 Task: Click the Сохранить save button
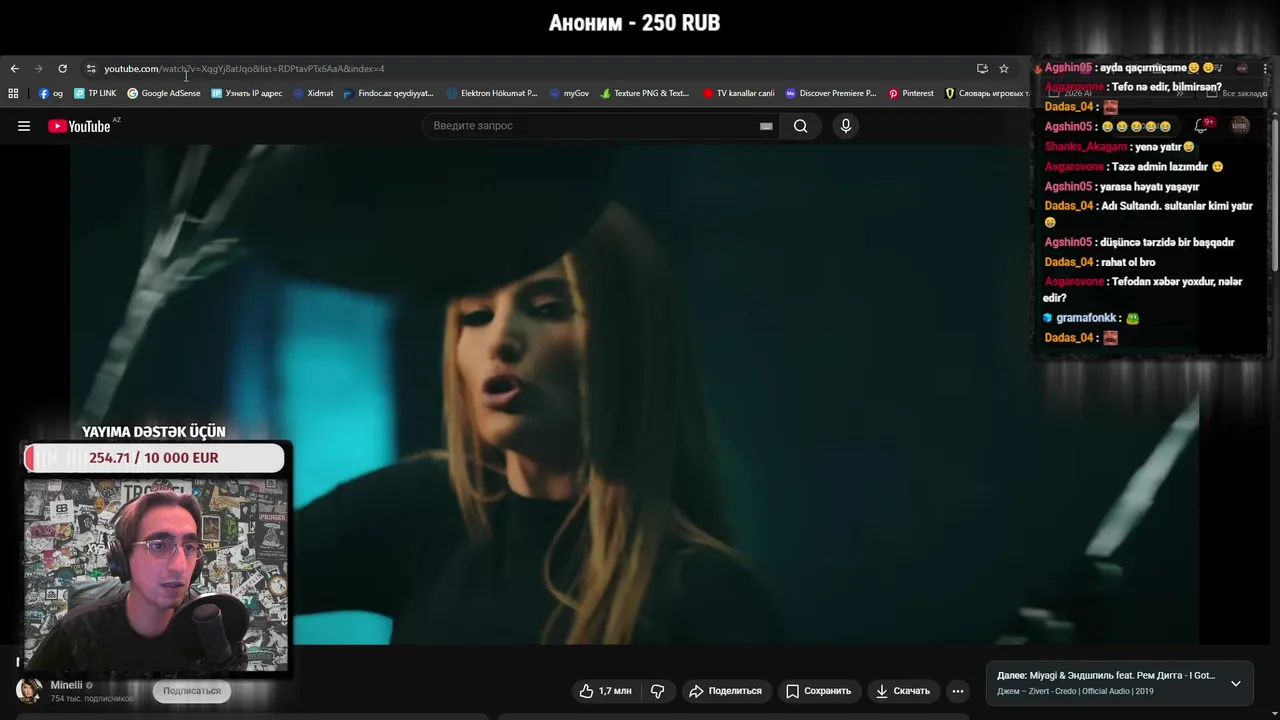(818, 691)
